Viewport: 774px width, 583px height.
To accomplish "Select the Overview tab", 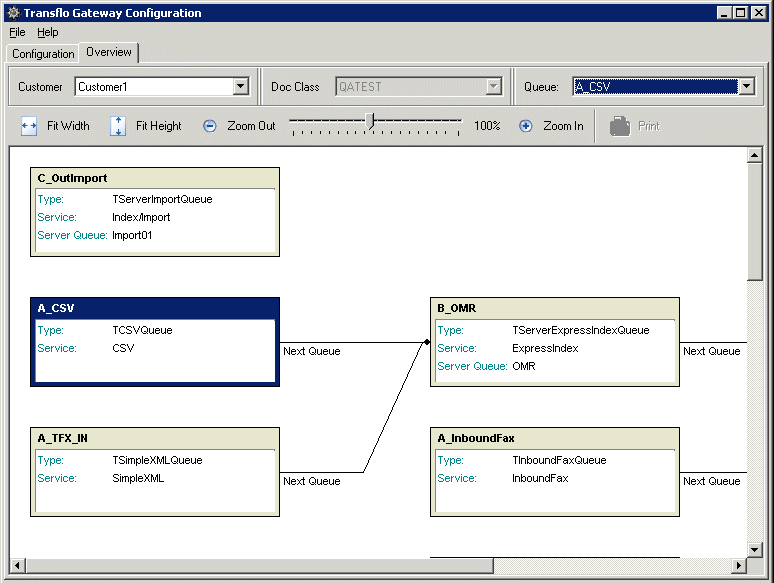I will (x=109, y=52).
